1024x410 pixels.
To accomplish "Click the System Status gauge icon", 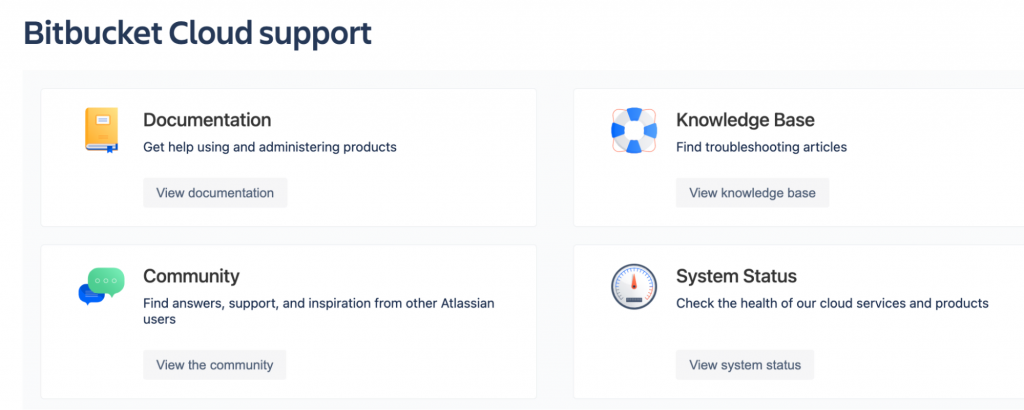I will point(633,287).
